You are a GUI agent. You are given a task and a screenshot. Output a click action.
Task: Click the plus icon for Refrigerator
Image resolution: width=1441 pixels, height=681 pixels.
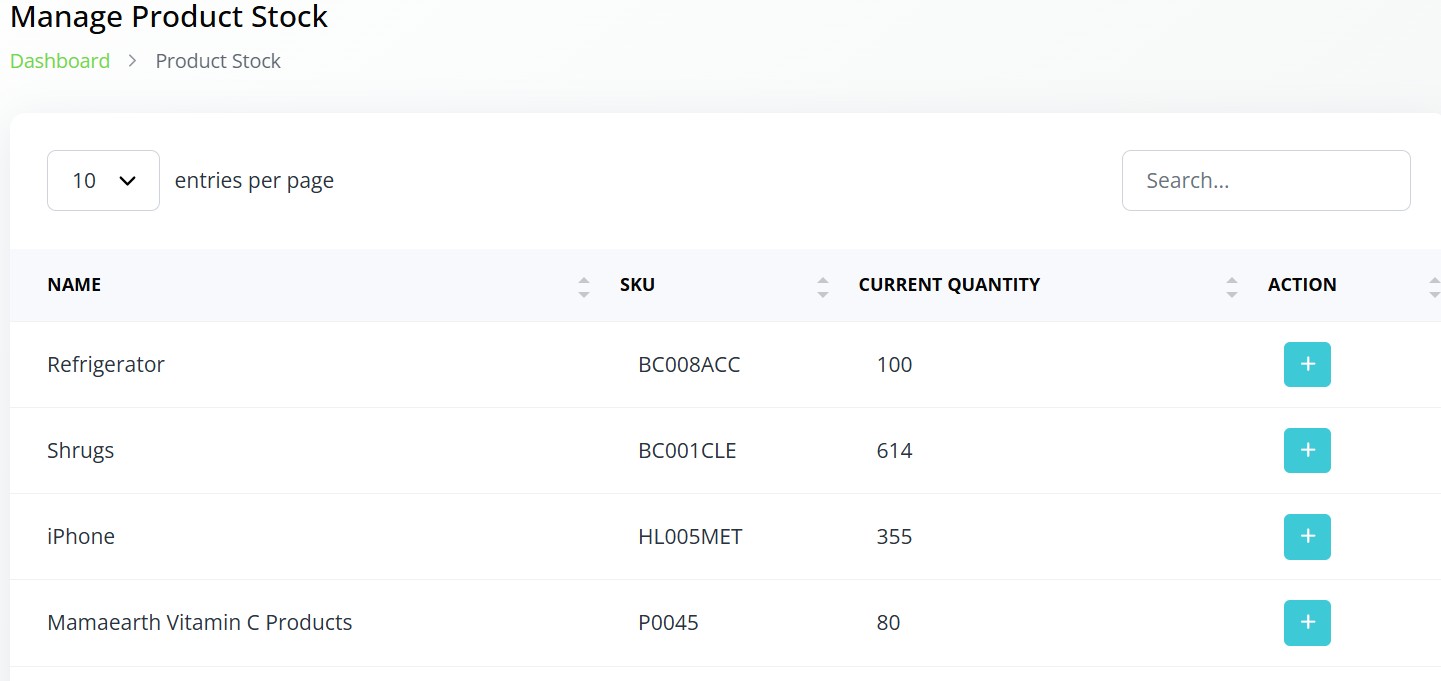(1306, 364)
